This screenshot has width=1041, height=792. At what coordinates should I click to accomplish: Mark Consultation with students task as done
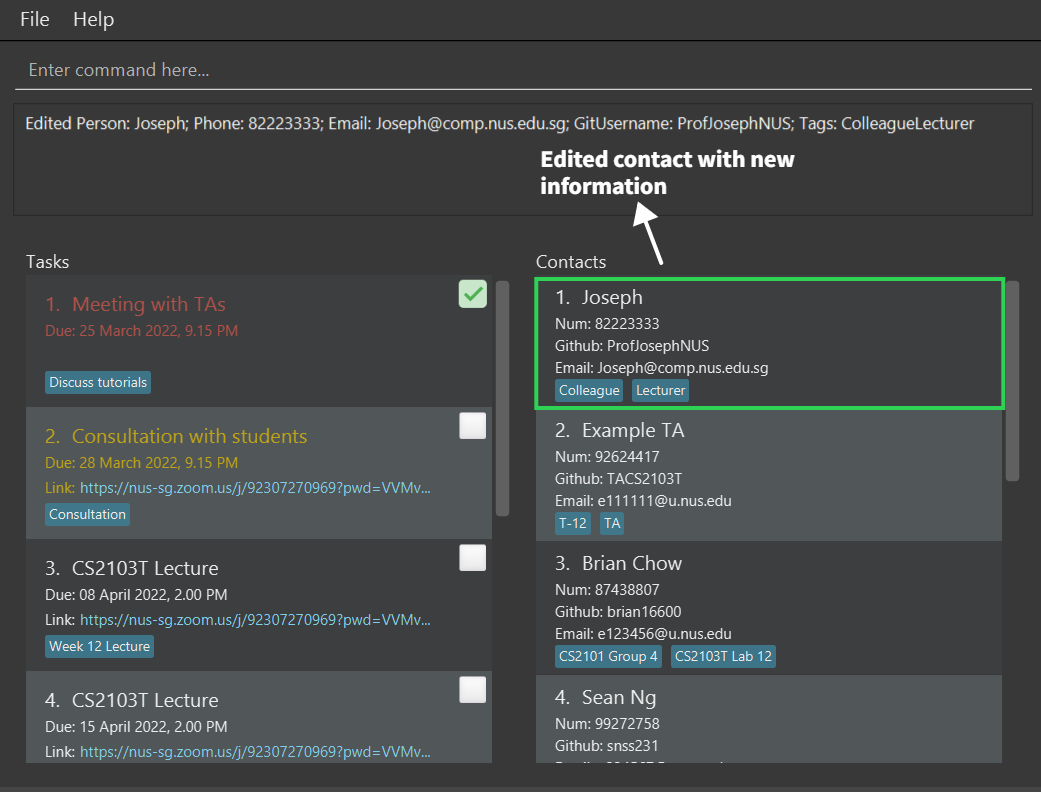click(473, 426)
